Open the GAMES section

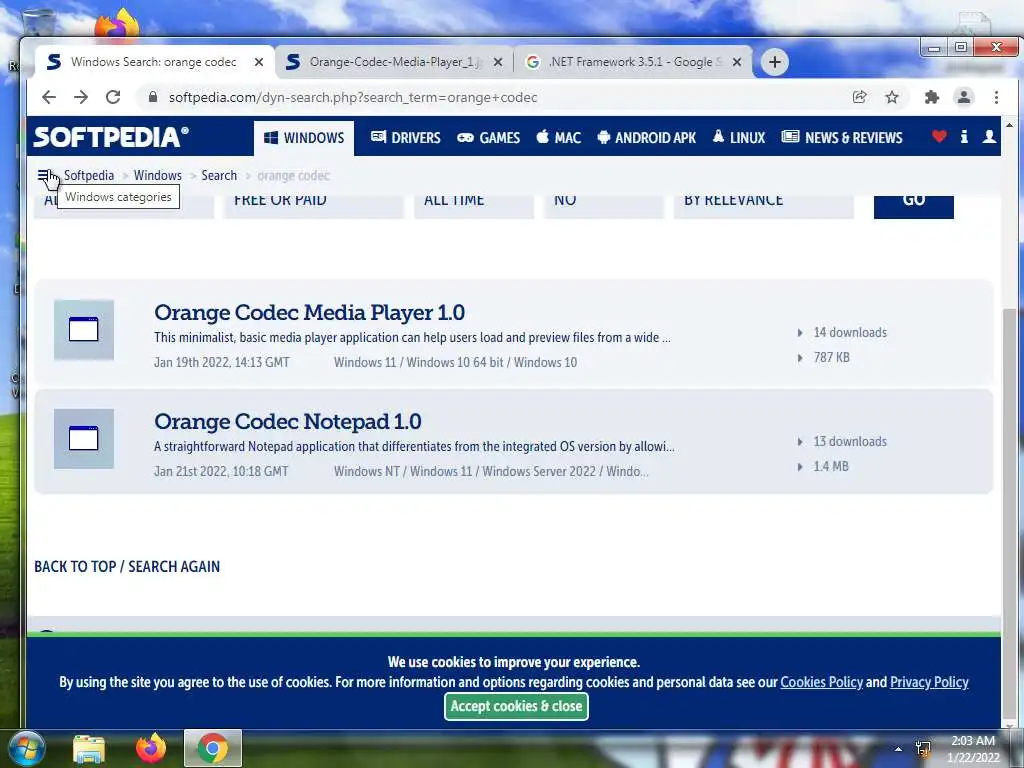pos(488,138)
